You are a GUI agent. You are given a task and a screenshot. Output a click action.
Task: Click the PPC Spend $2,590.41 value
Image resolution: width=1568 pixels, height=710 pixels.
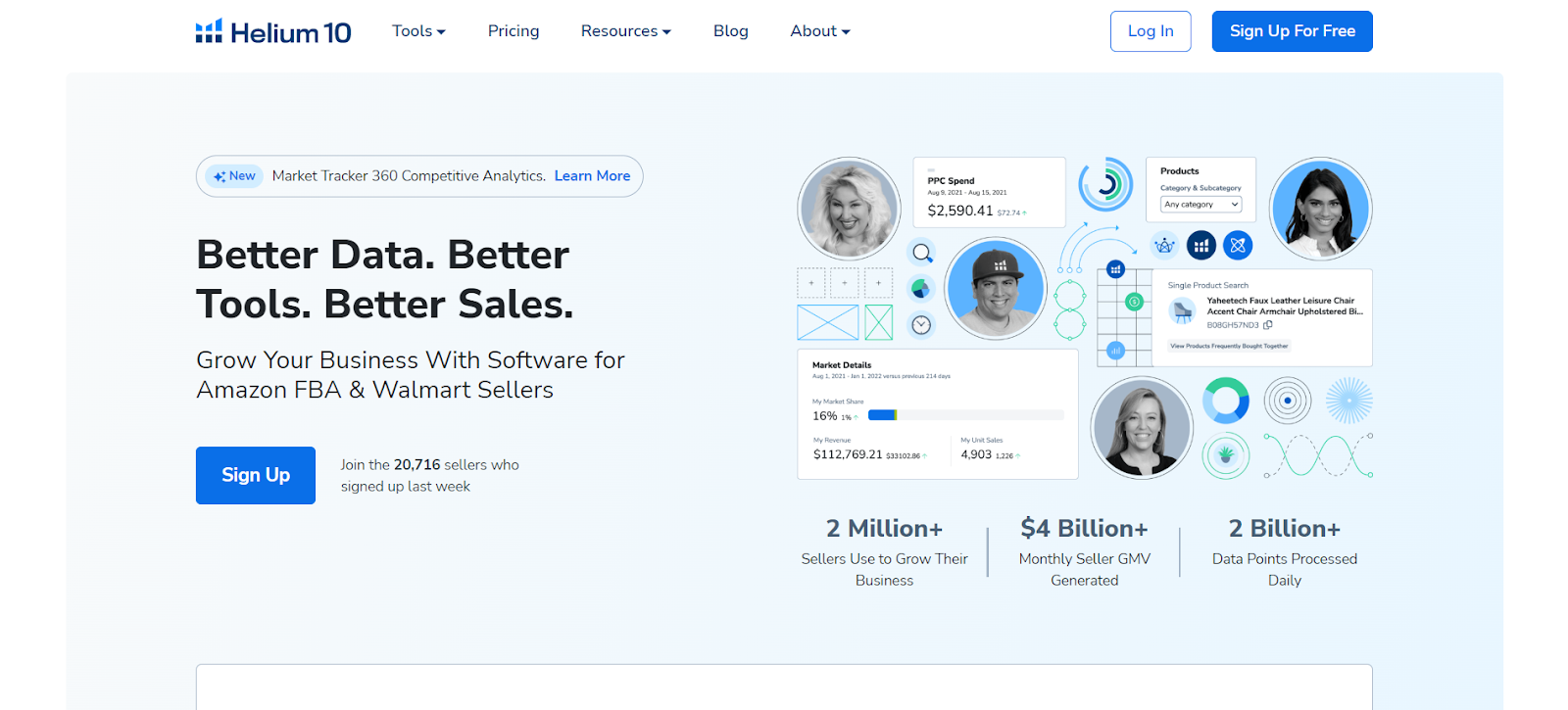point(960,211)
